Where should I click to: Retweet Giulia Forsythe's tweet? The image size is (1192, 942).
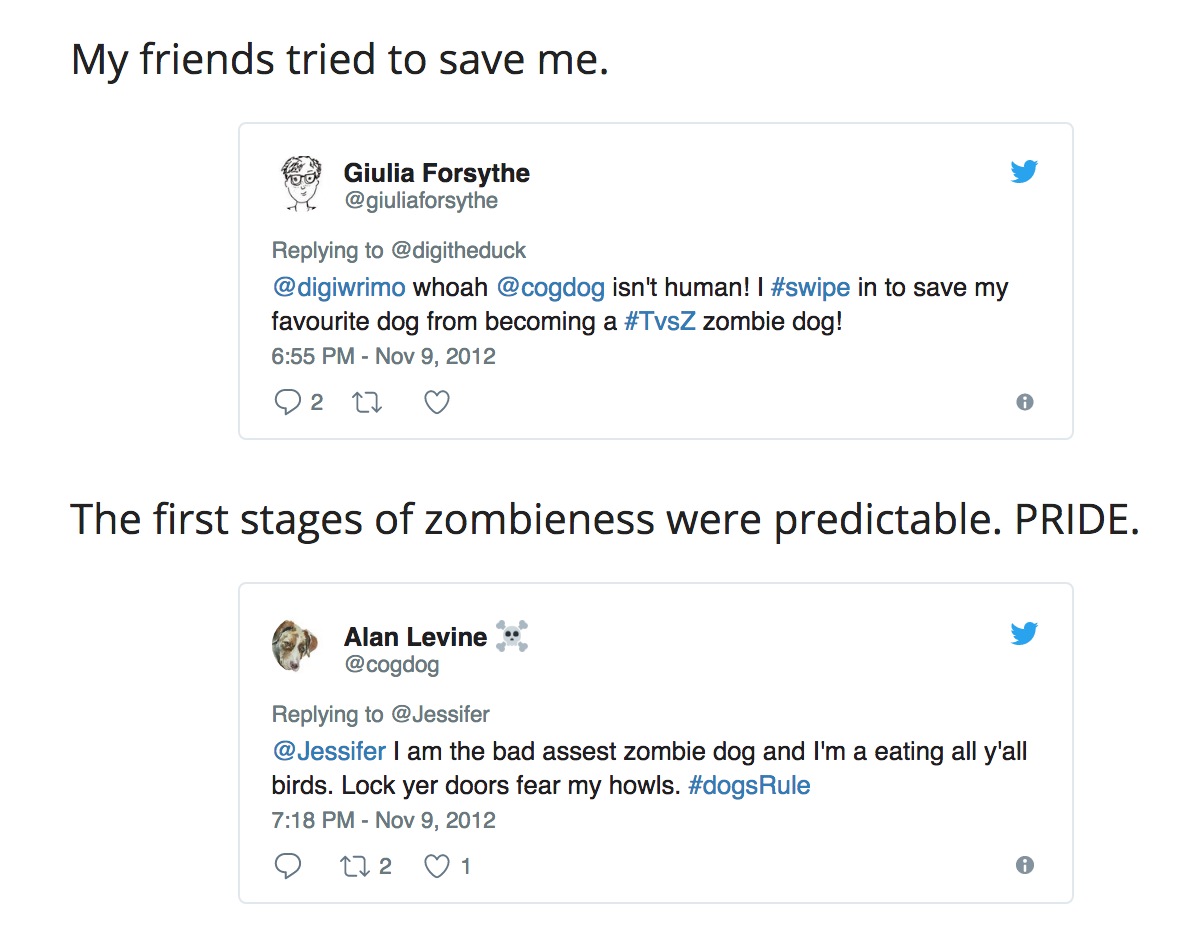pos(367,402)
